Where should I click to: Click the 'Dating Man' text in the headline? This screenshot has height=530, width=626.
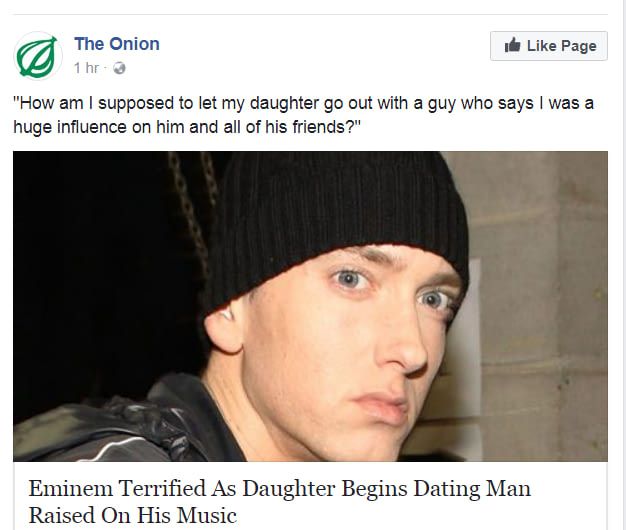[472, 488]
